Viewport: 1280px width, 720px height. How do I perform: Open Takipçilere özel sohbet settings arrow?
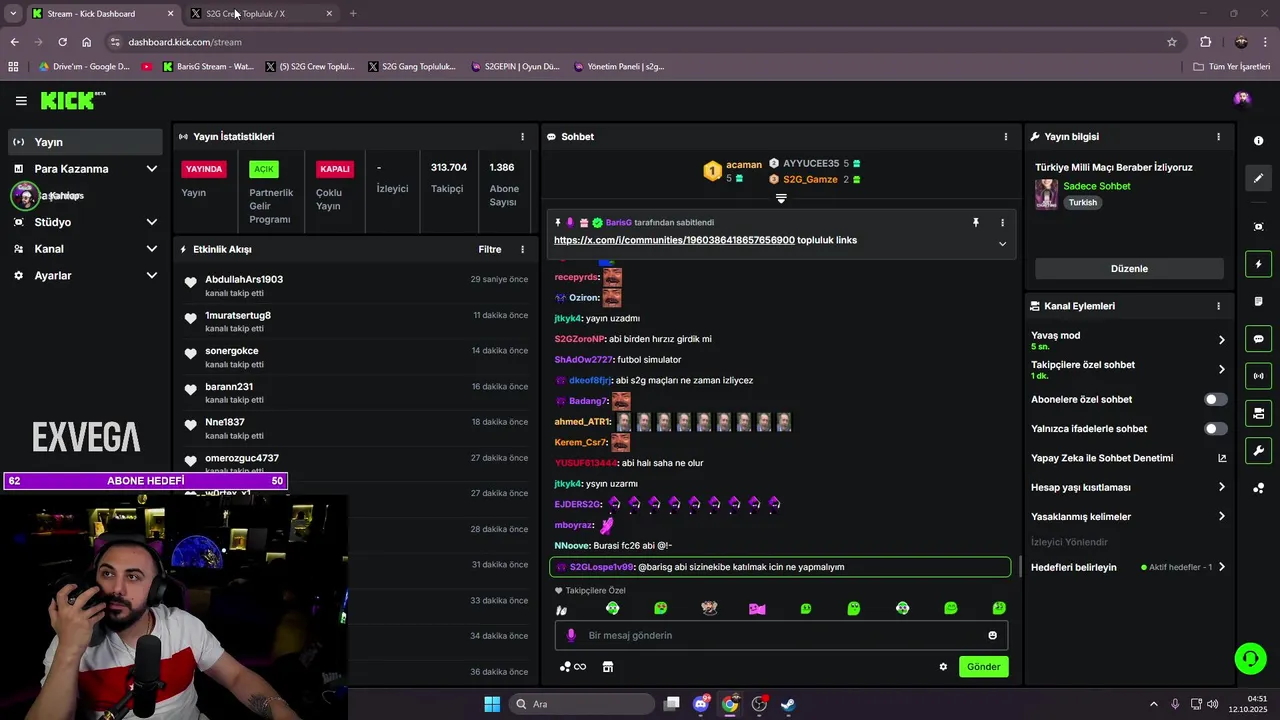point(1221,369)
